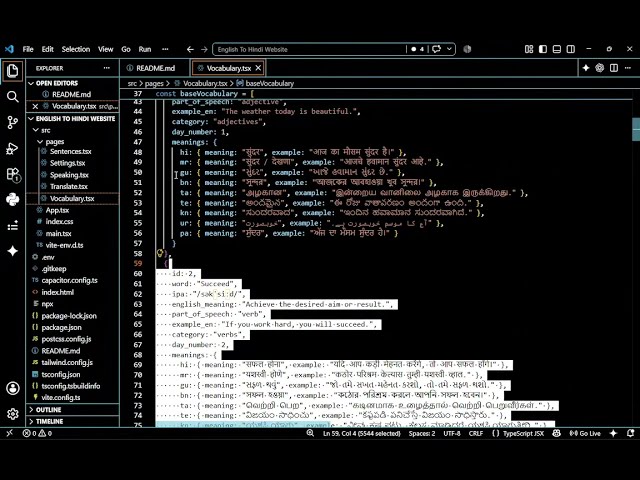Toggle the bottom panel visibility
The width and height of the screenshot is (640, 480).
[x=557, y=49]
